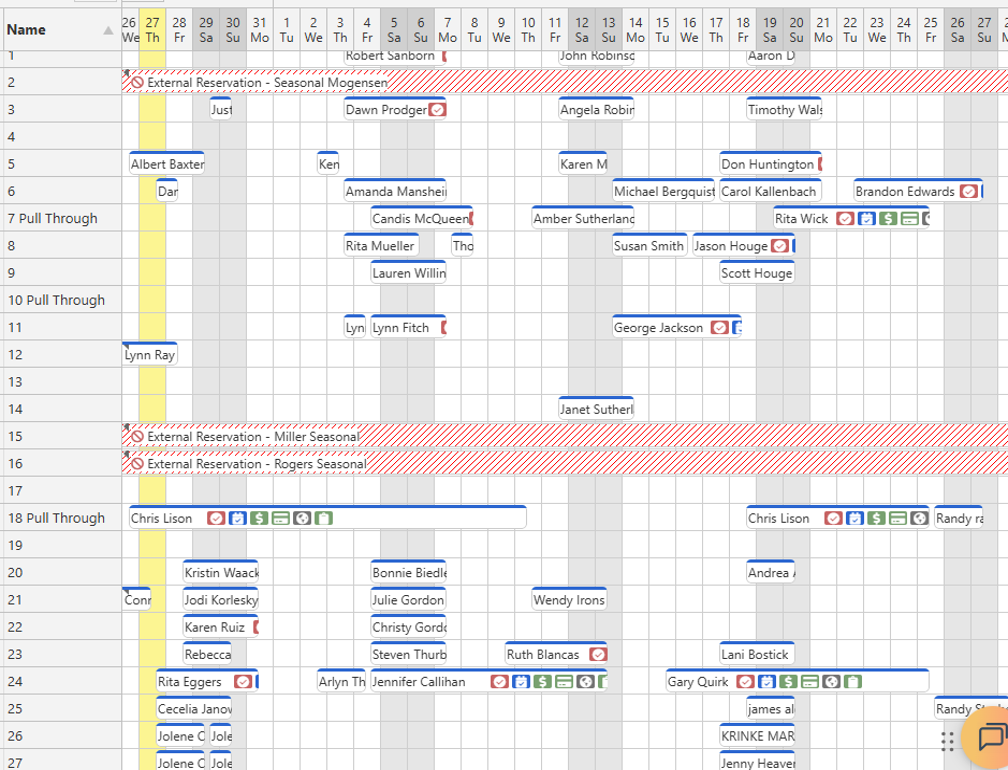The image size is (1008, 770).
Task: Click Jennifer Callihan's red check-mark icon
Action: click(x=500, y=681)
